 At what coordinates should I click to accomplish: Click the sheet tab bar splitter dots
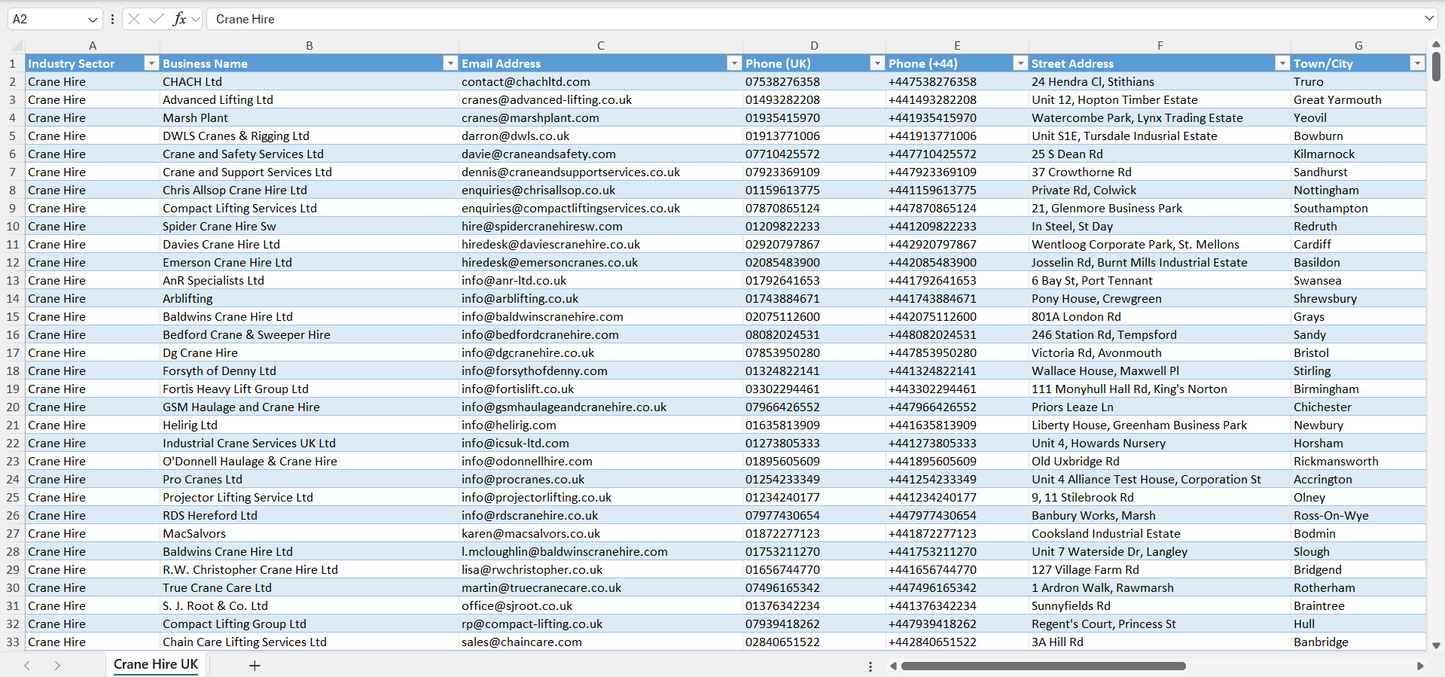(x=870, y=665)
